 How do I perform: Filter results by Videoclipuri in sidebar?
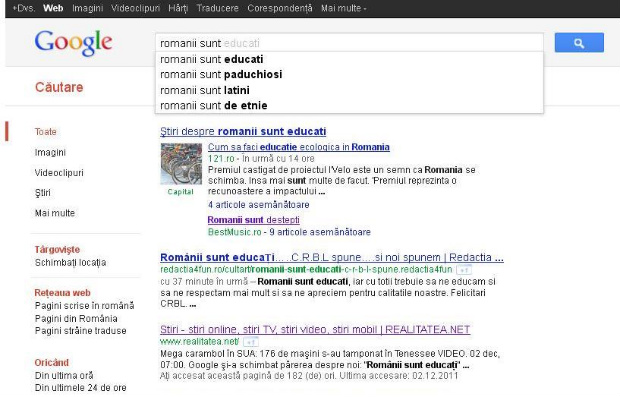click(59, 173)
